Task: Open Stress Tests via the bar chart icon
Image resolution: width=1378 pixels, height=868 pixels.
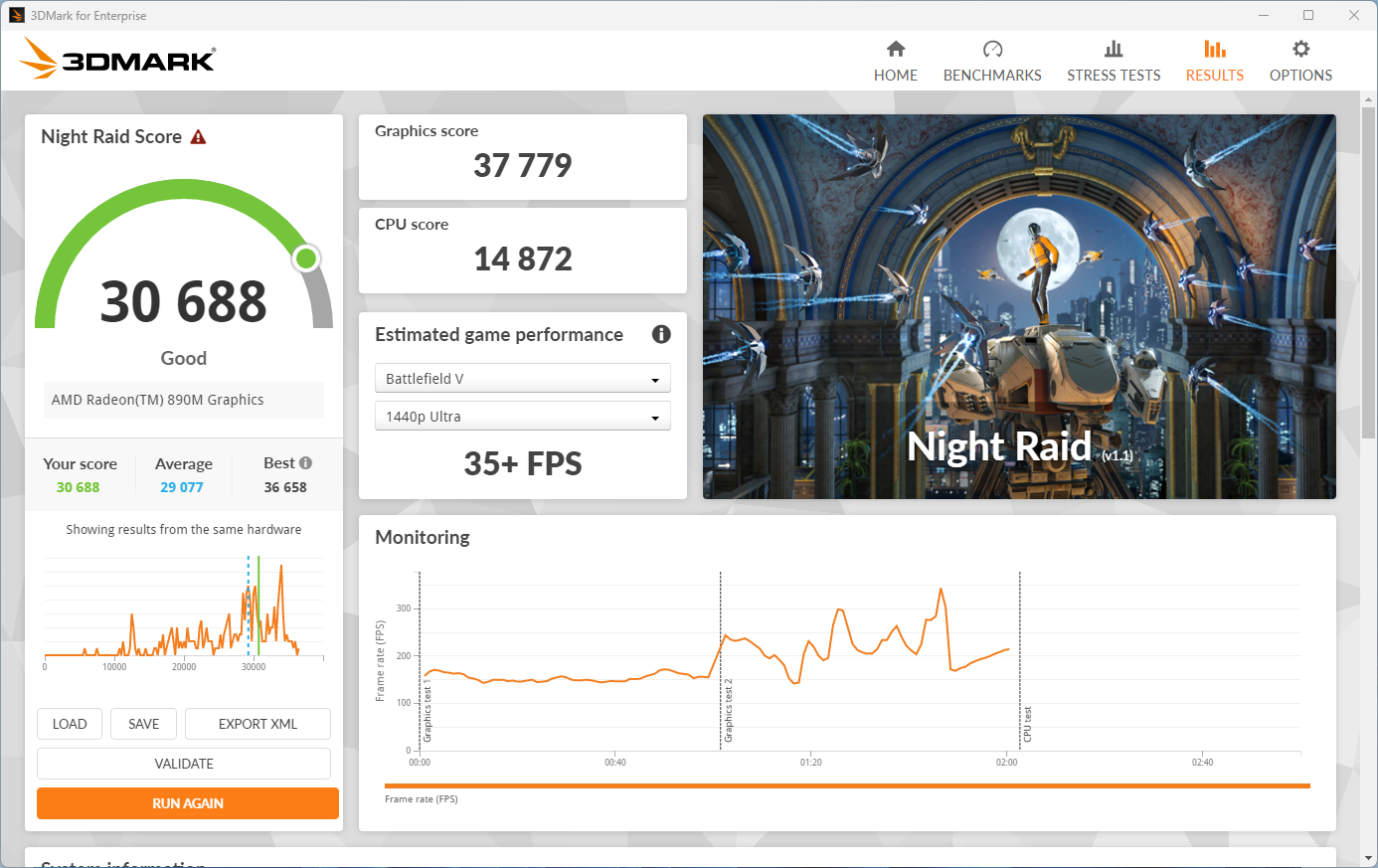Action: coord(1114,47)
